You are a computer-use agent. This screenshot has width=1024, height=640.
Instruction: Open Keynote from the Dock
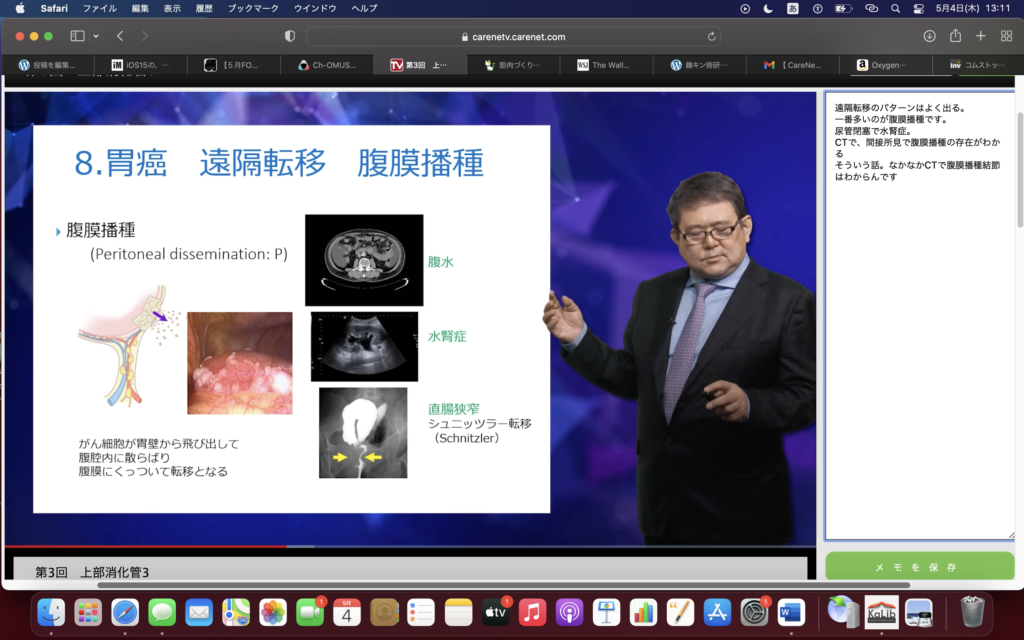click(606, 610)
